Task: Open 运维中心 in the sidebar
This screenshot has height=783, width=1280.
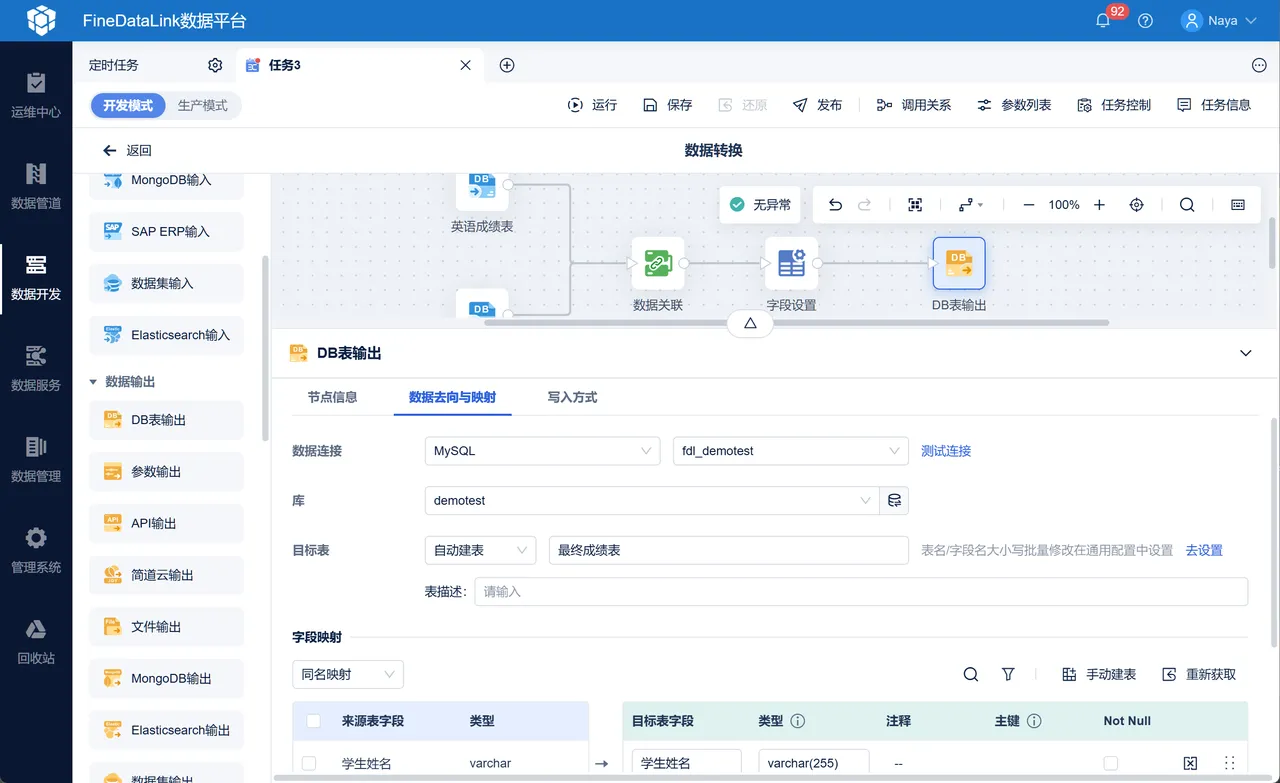Action: 36,95
